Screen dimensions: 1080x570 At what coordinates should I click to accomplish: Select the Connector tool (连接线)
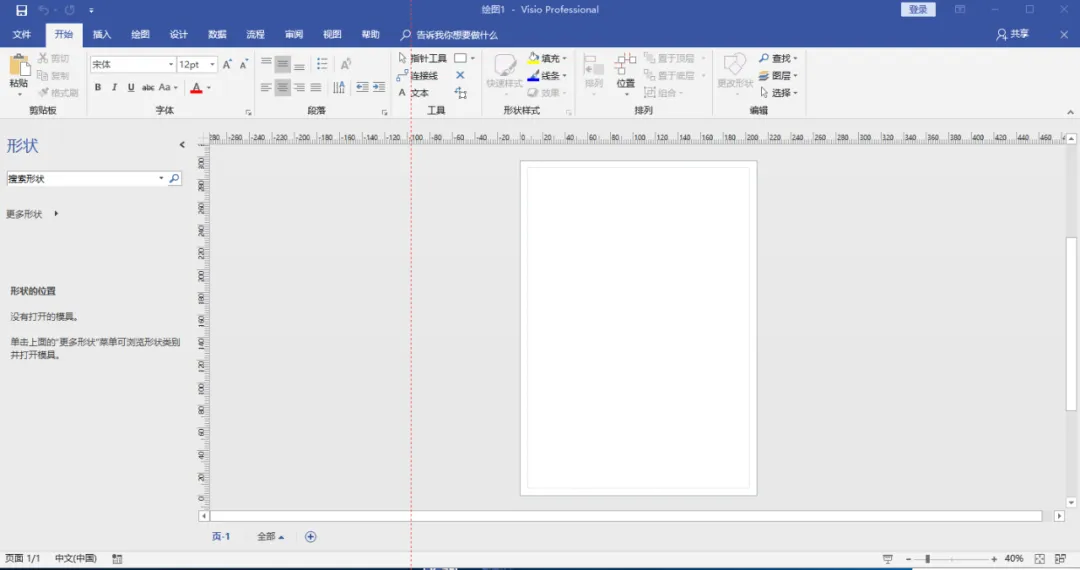(x=417, y=76)
